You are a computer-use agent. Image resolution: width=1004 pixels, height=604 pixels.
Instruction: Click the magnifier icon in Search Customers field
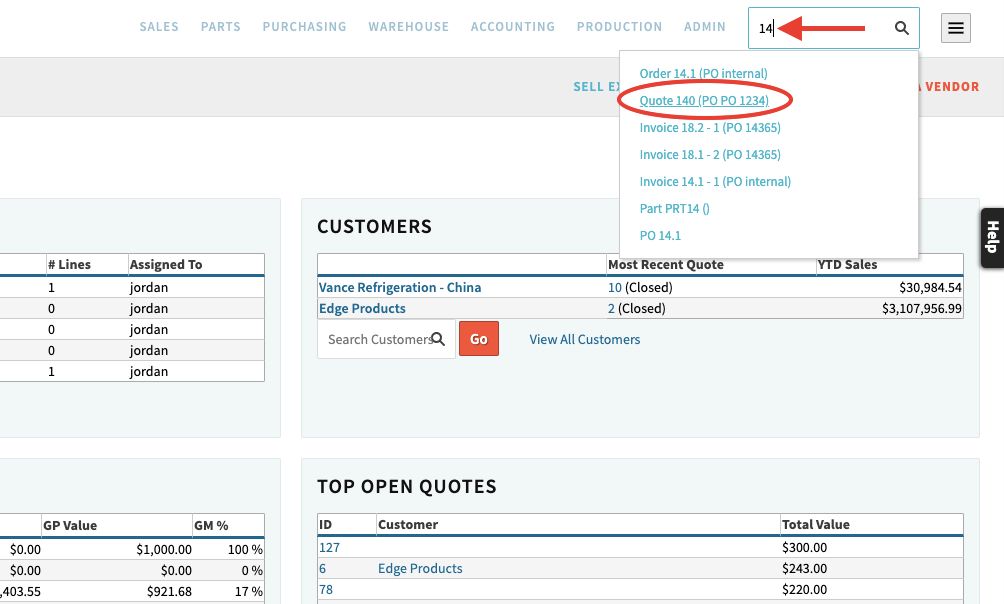(x=439, y=339)
